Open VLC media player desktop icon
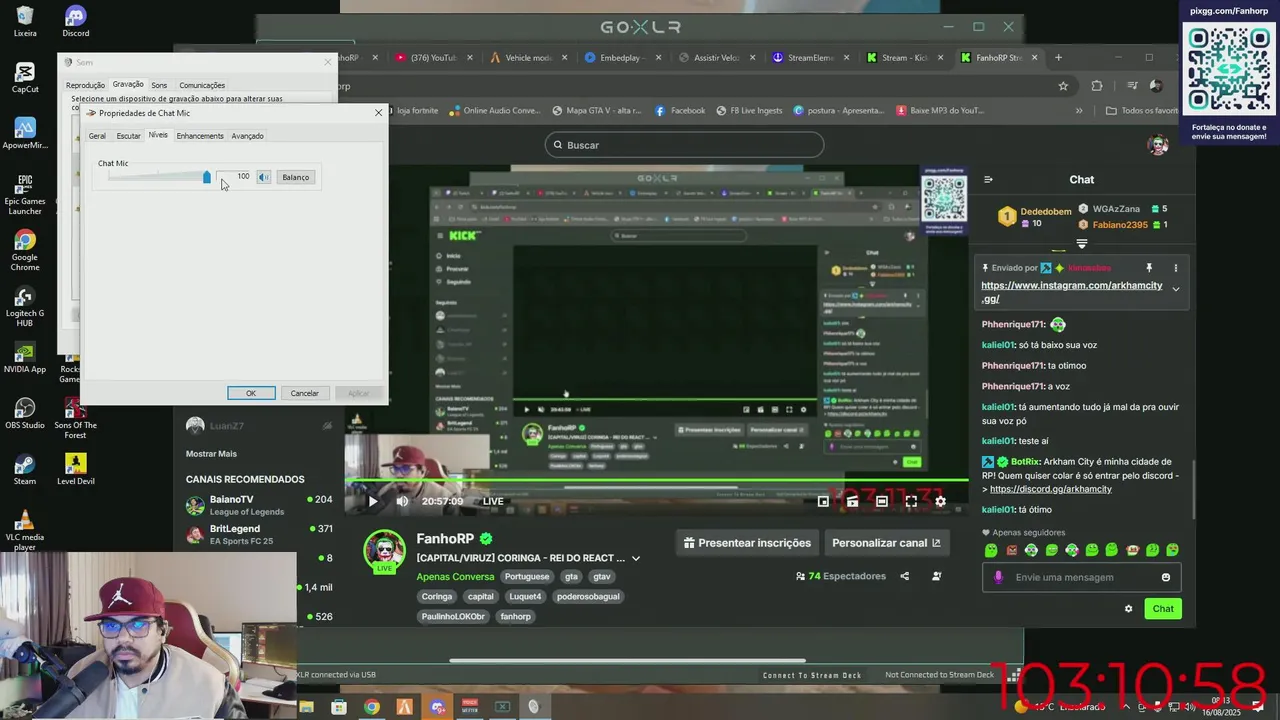The width and height of the screenshot is (1280, 720). [25, 531]
